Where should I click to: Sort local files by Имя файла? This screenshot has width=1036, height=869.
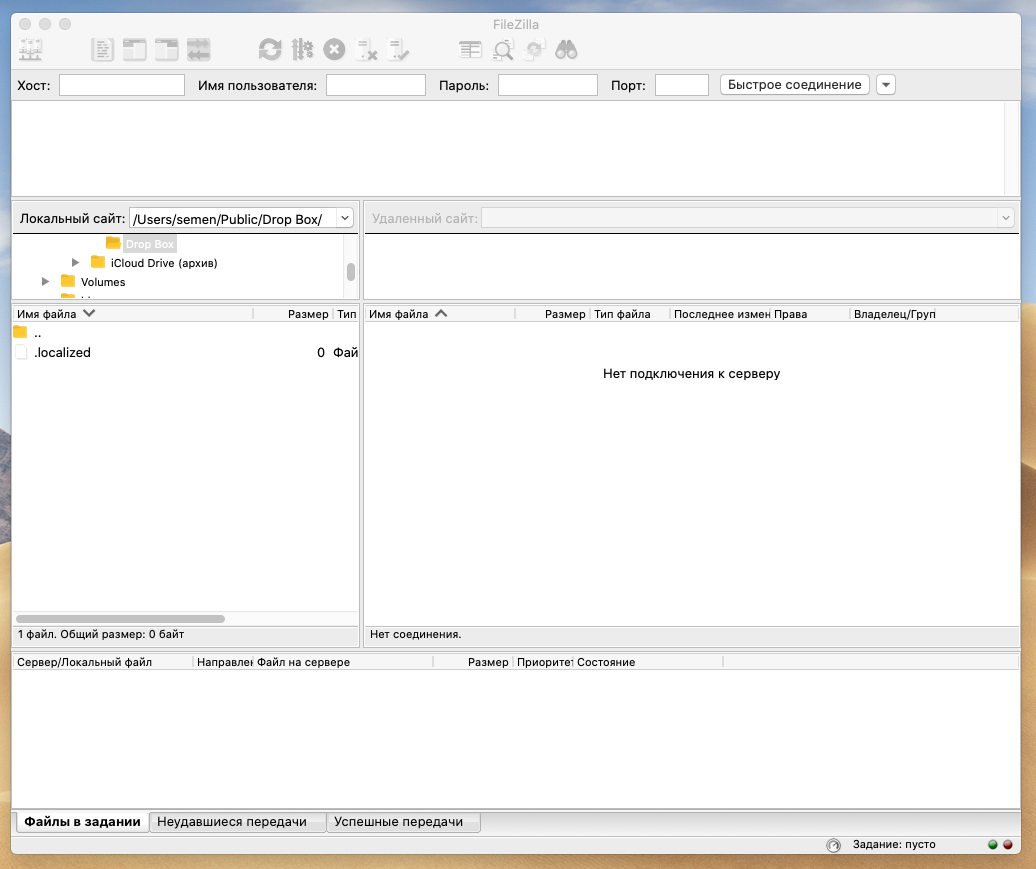[x=132, y=314]
